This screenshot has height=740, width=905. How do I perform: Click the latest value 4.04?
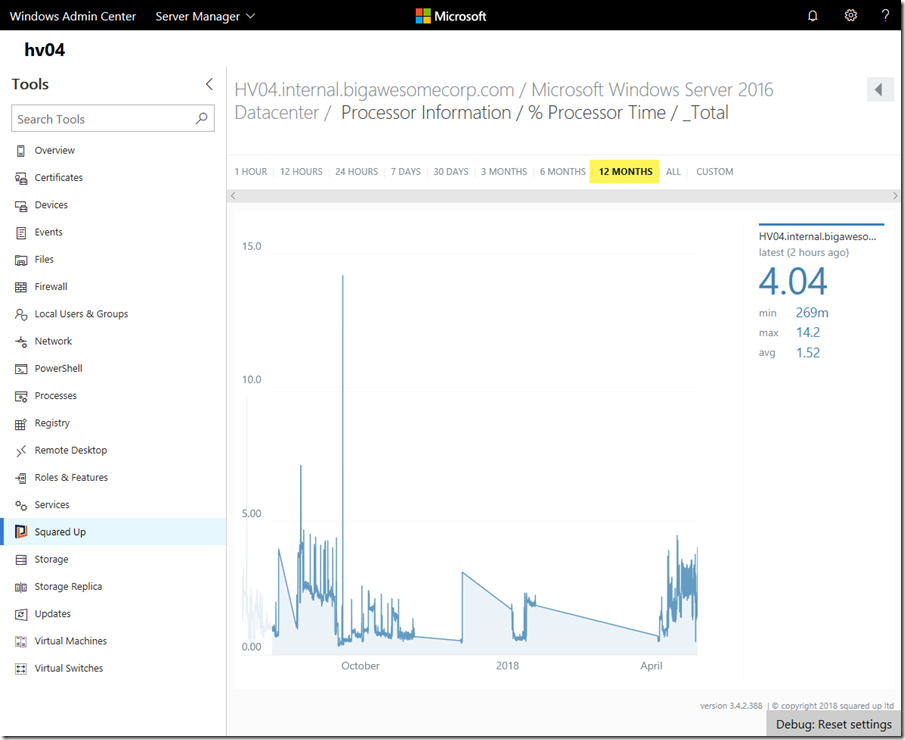pyautogui.click(x=792, y=282)
